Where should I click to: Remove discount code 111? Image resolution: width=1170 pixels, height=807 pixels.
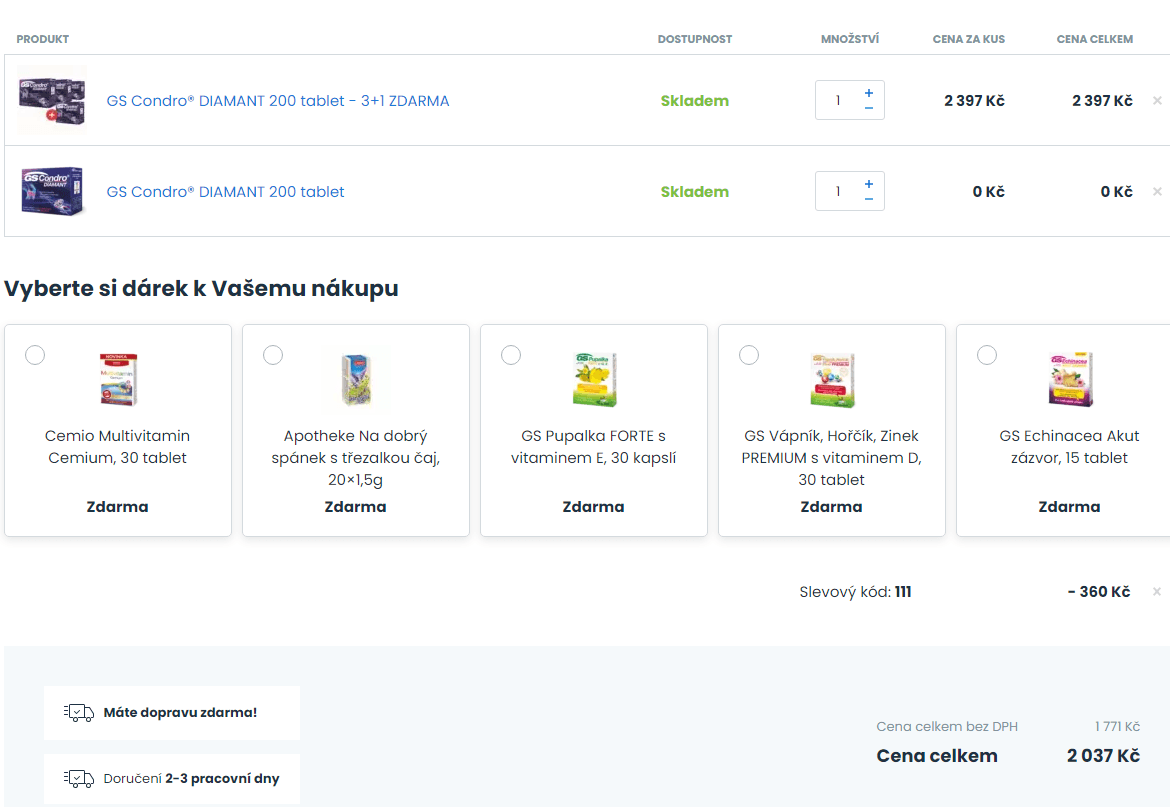[1157, 591]
